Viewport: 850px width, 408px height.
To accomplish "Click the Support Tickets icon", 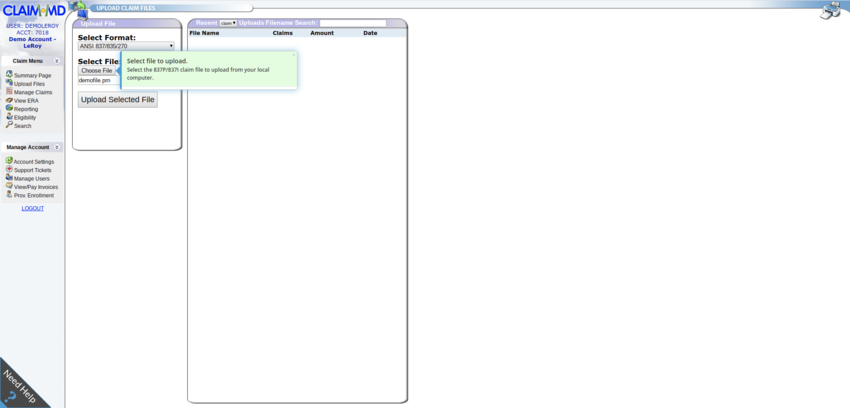I will point(9,170).
